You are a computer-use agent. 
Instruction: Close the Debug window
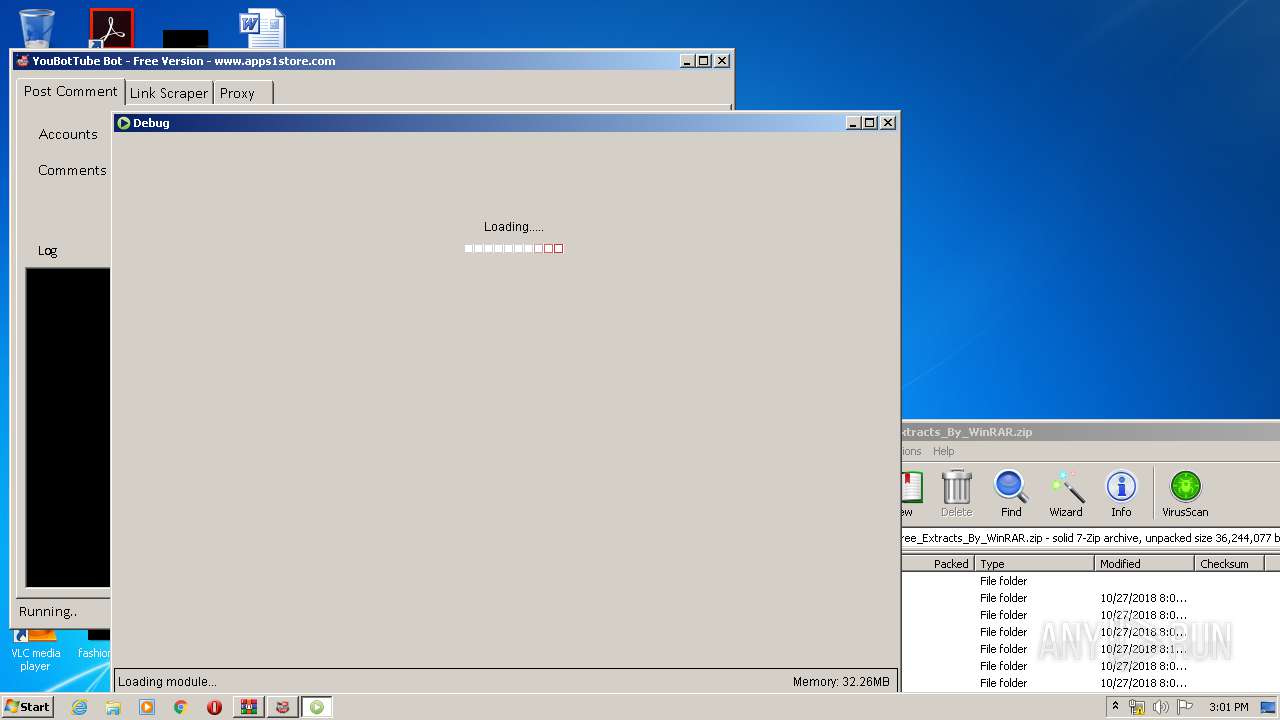coord(888,123)
